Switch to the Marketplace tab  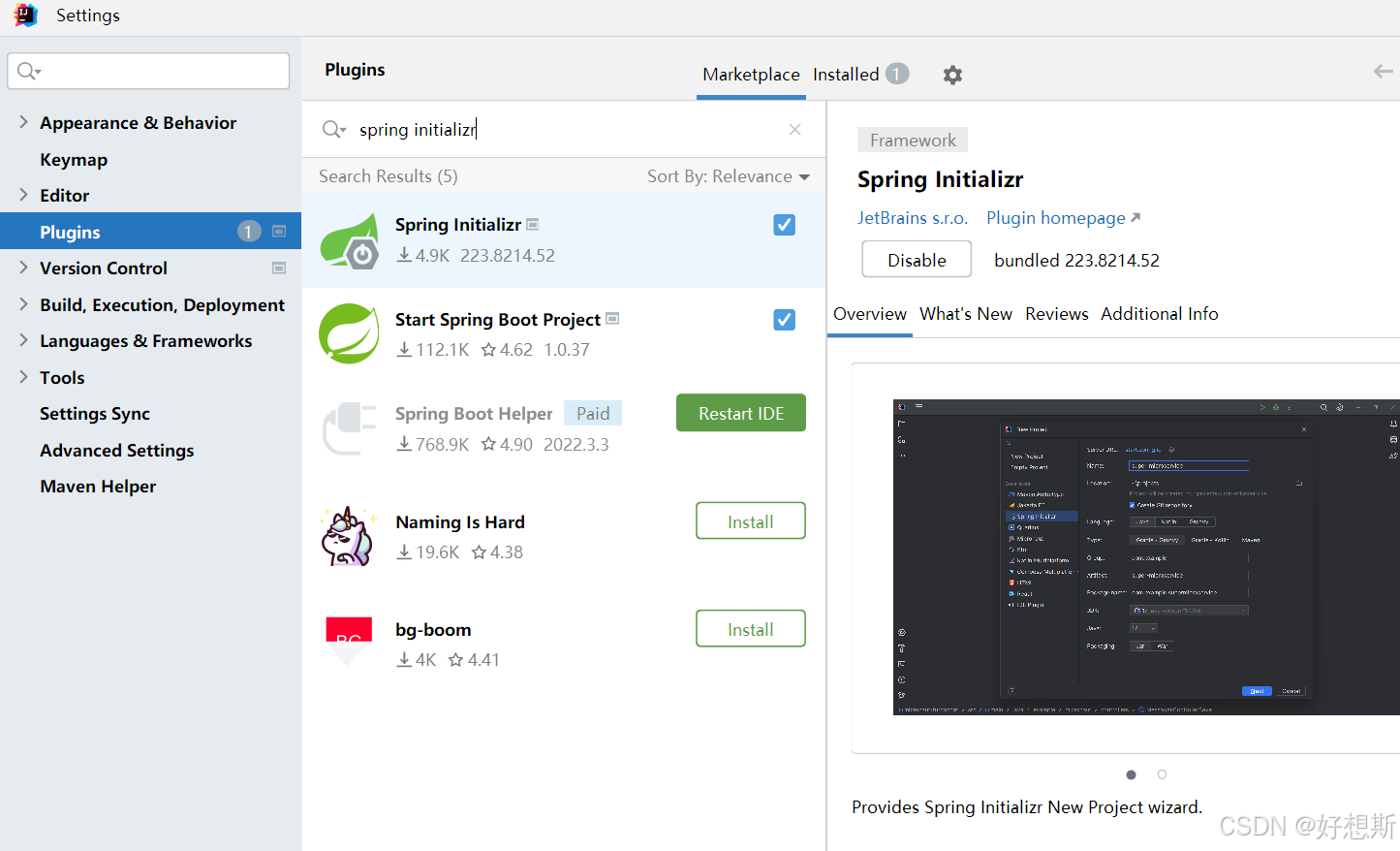tap(751, 75)
